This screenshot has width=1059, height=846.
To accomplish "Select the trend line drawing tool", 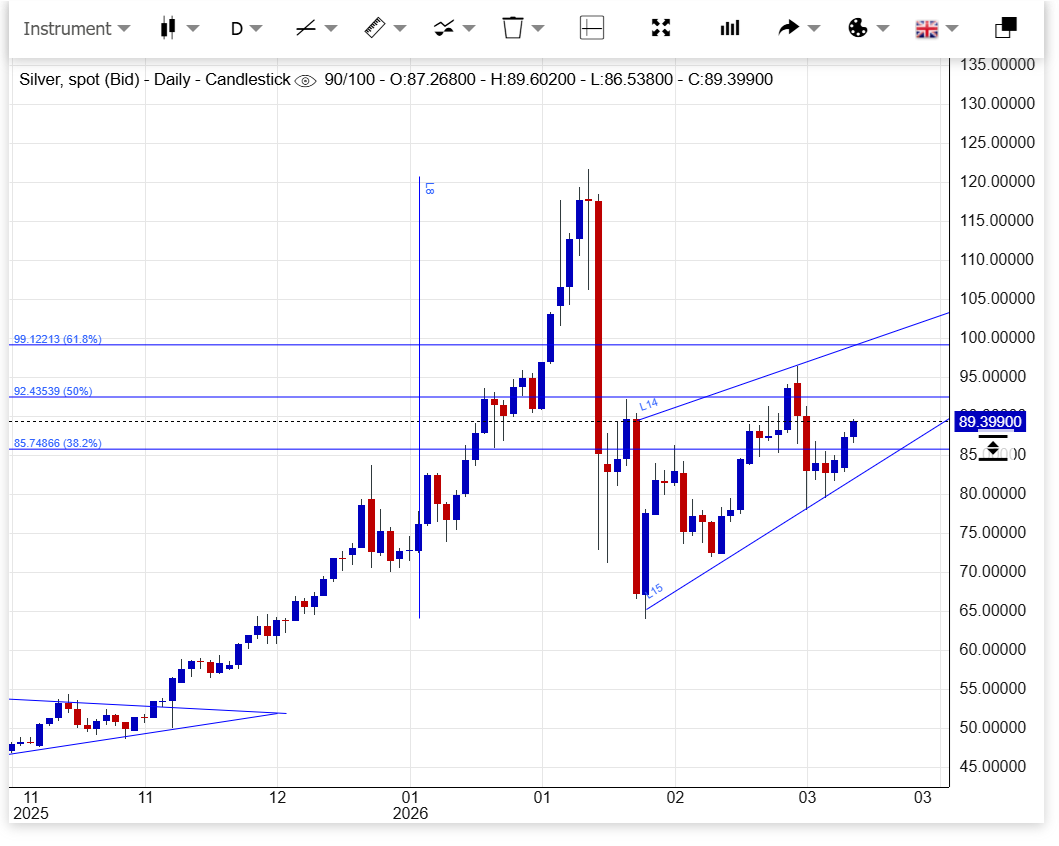I will [306, 28].
